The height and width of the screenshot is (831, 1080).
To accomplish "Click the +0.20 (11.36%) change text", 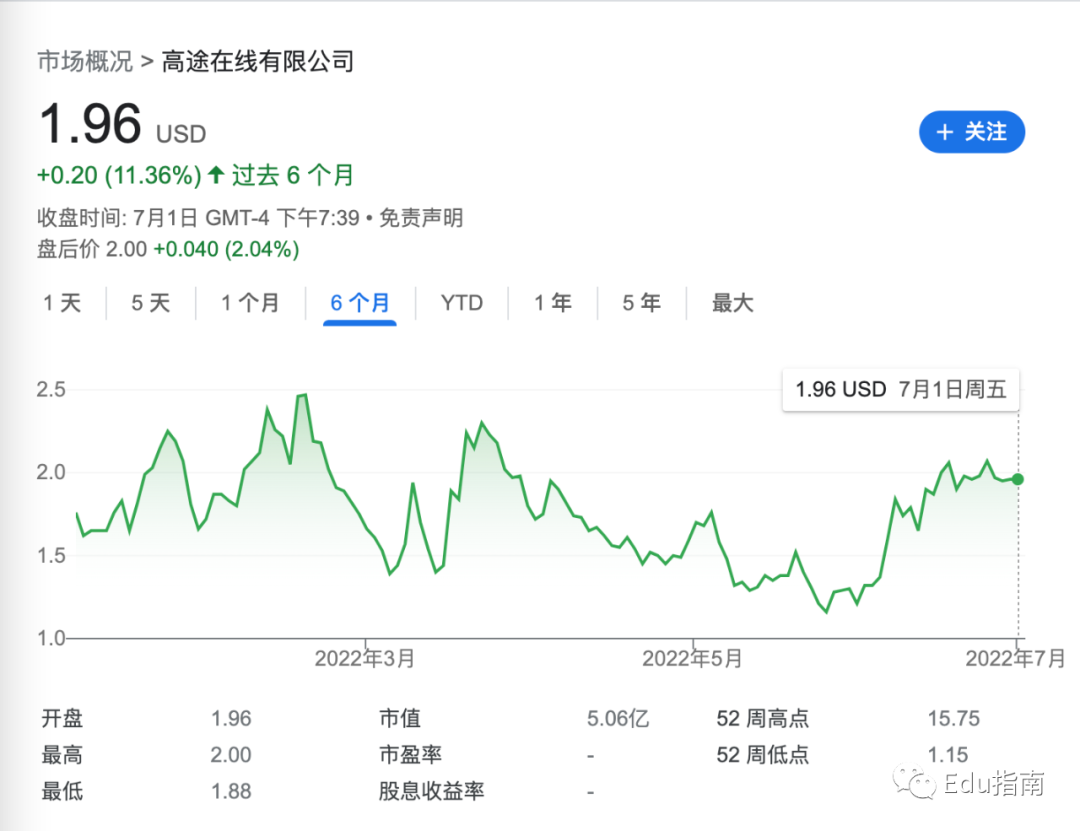I will coord(119,175).
